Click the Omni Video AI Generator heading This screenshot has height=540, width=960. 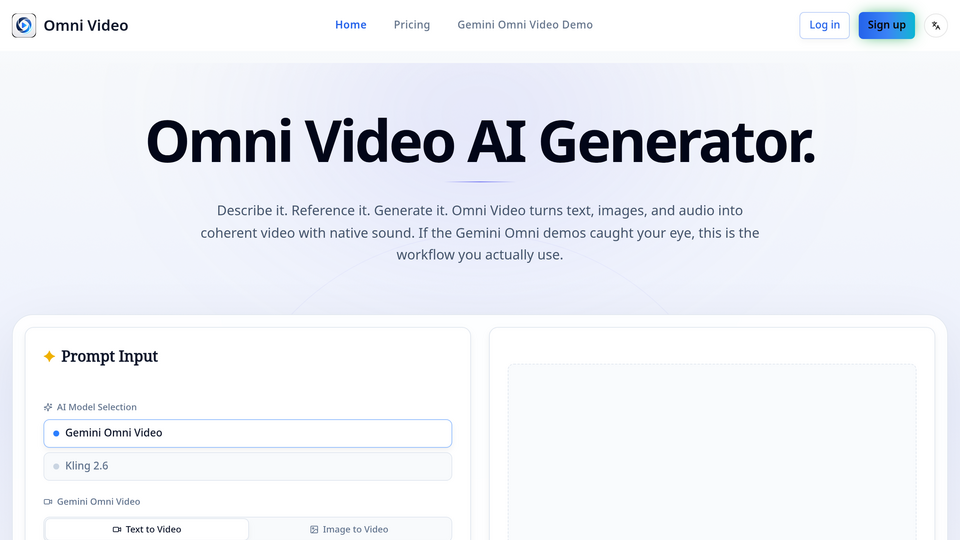(480, 142)
